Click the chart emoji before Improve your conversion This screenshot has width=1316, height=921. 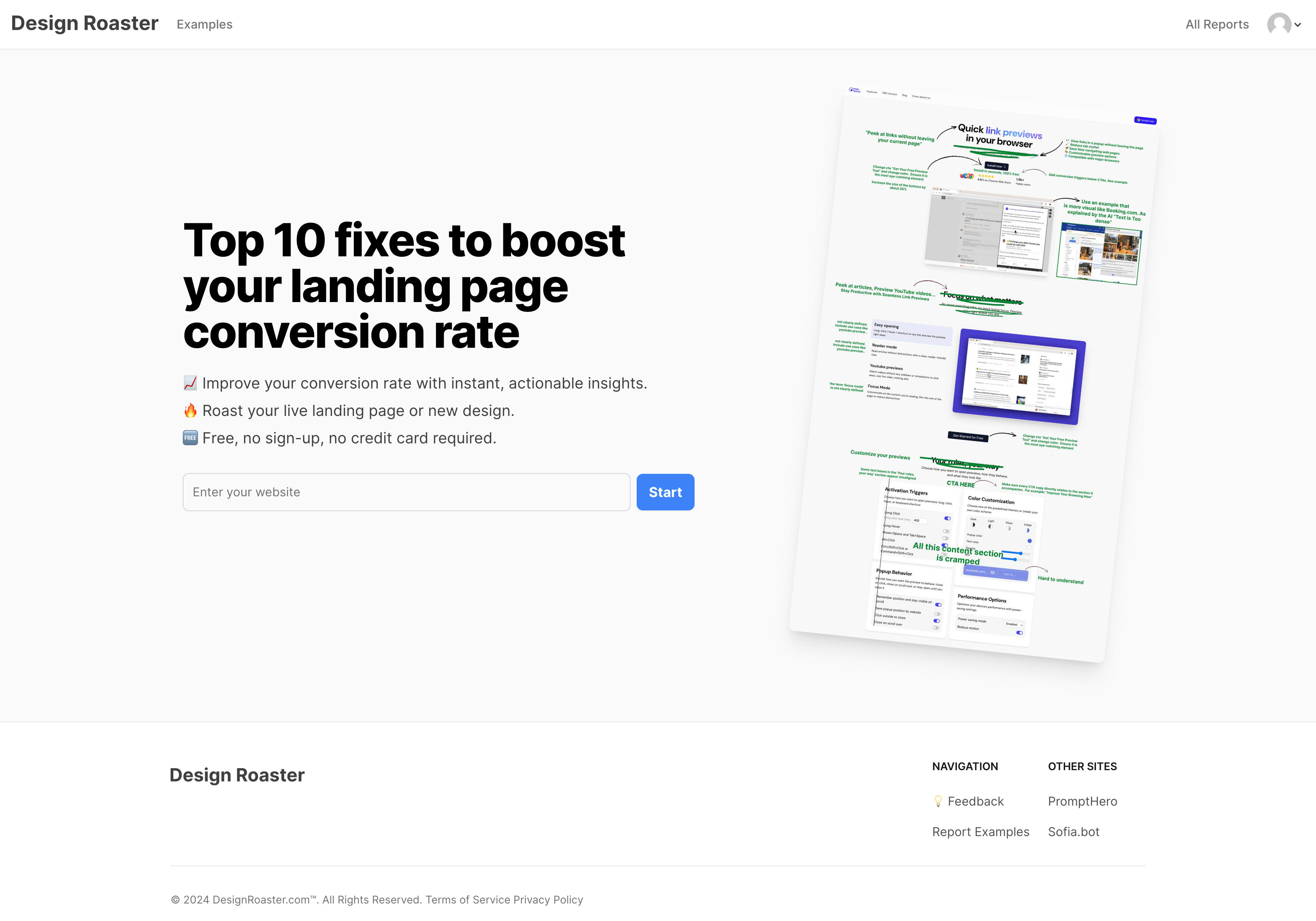click(x=190, y=383)
